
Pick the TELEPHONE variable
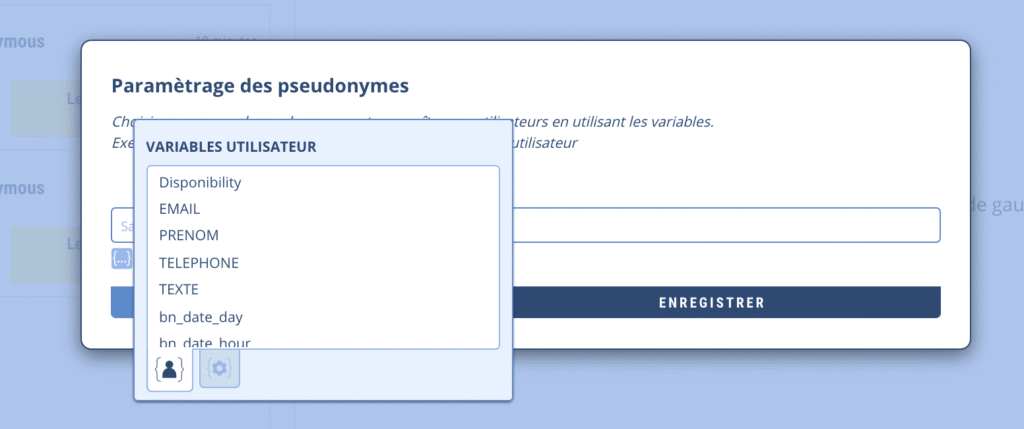(199, 263)
